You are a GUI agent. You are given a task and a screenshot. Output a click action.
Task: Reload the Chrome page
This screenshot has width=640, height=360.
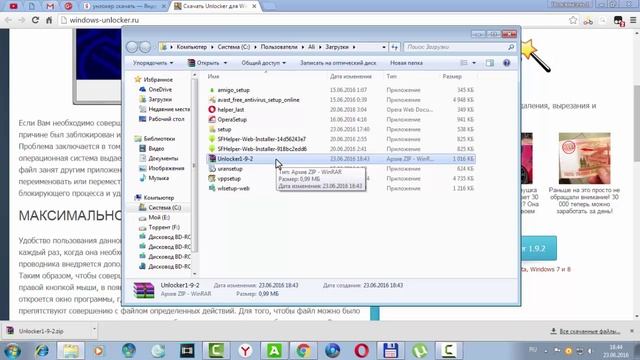pos(36,20)
